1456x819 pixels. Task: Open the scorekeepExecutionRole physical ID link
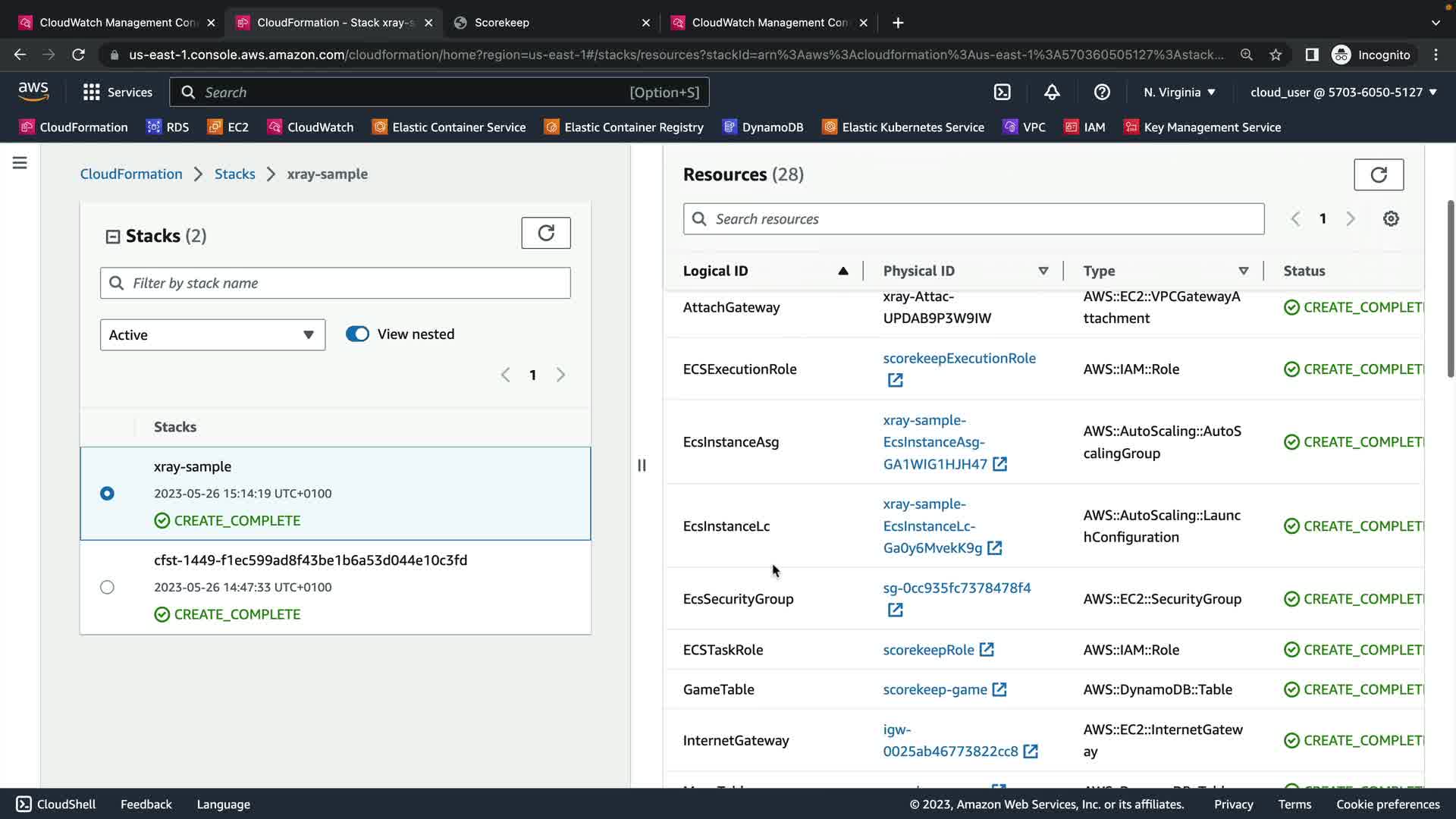pyautogui.click(x=959, y=359)
